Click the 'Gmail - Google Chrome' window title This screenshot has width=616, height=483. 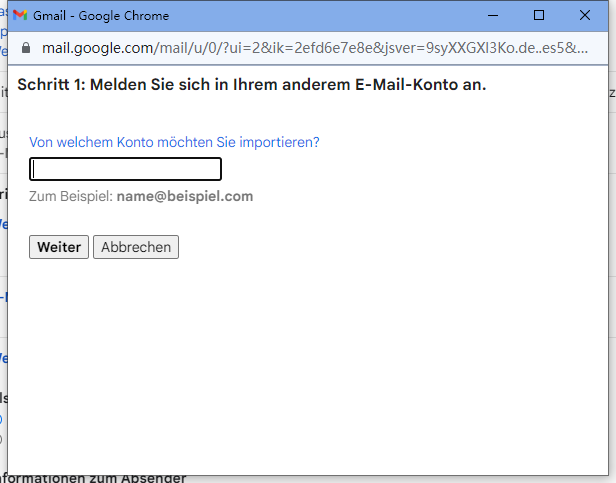101,16
